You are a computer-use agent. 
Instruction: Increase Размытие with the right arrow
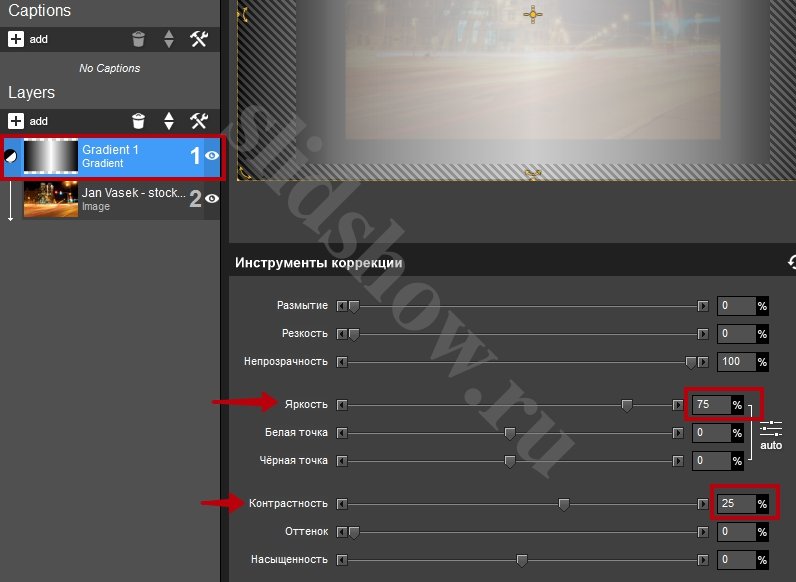703,306
